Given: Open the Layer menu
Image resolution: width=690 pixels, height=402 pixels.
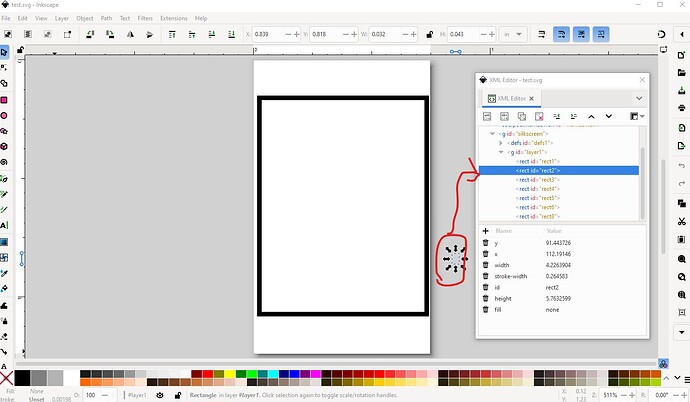Looking at the screenshot, I should pyautogui.click(x=62, y=18).
